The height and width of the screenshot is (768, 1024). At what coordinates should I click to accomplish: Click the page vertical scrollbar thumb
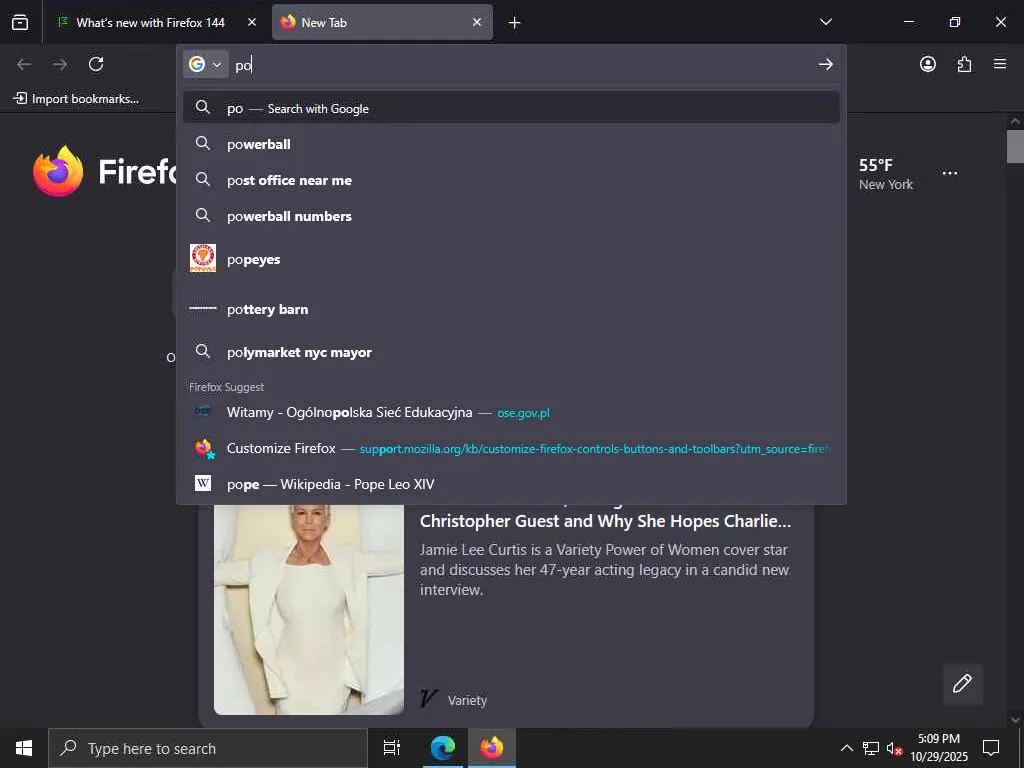coord(1015,146)
